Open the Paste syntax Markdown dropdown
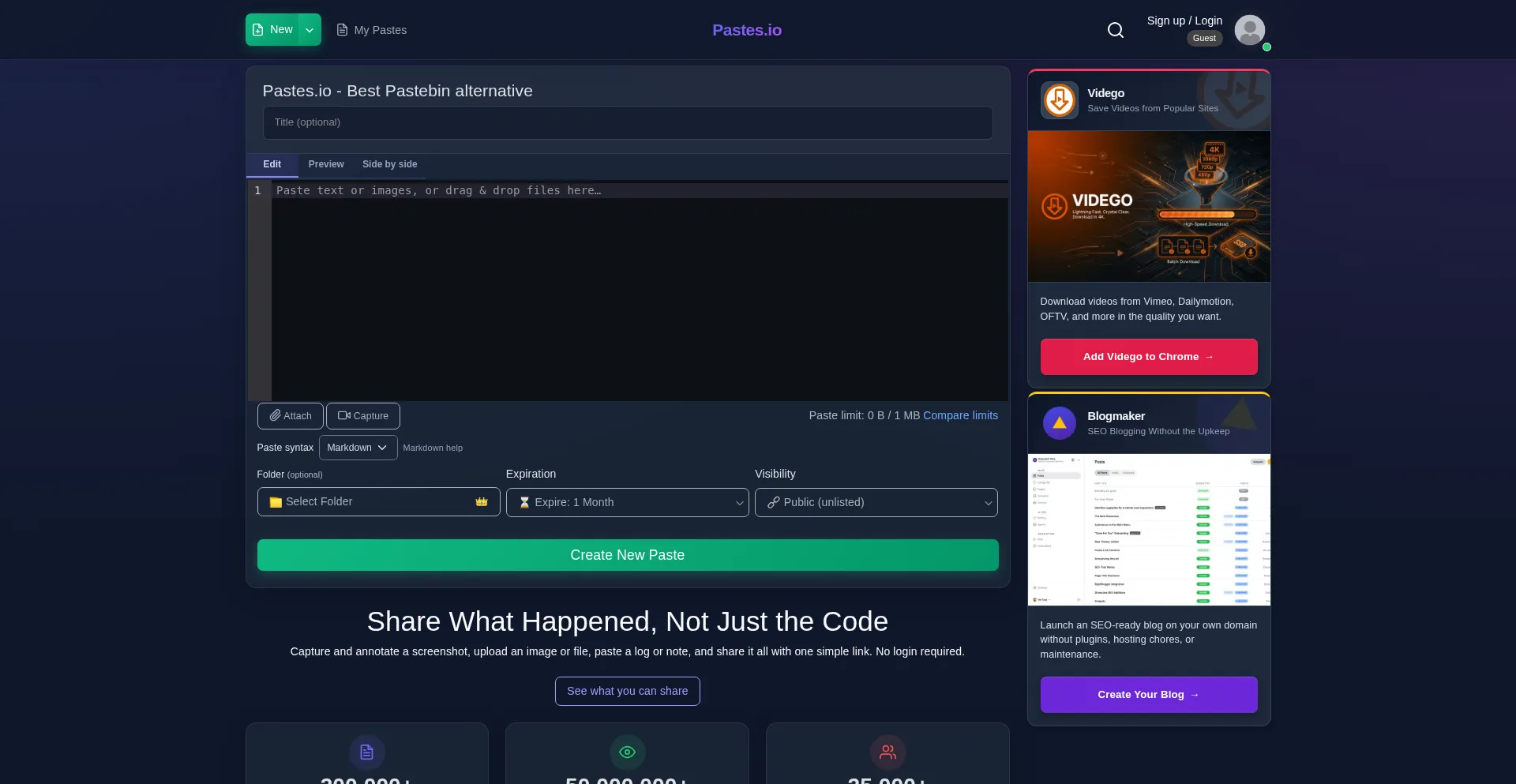This screenshot has height=784, width=1516. coord(358,448)
